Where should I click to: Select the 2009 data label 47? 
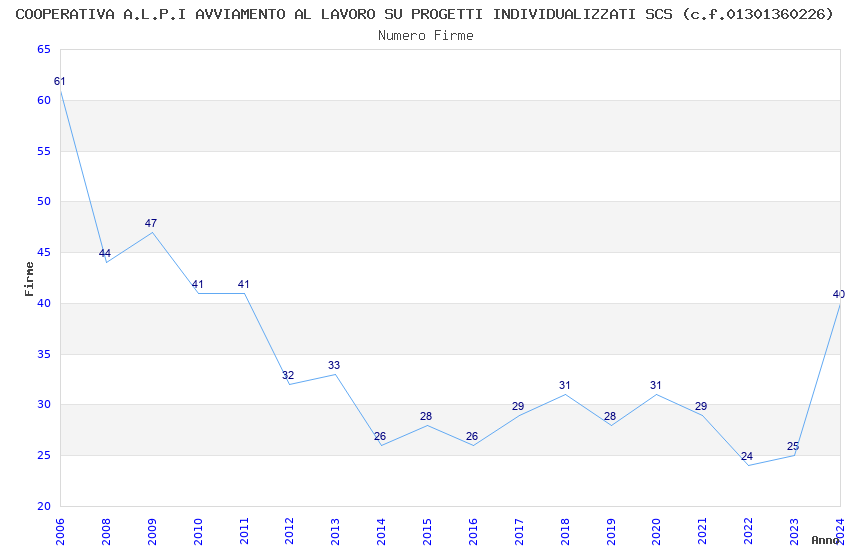pos(151,223)
